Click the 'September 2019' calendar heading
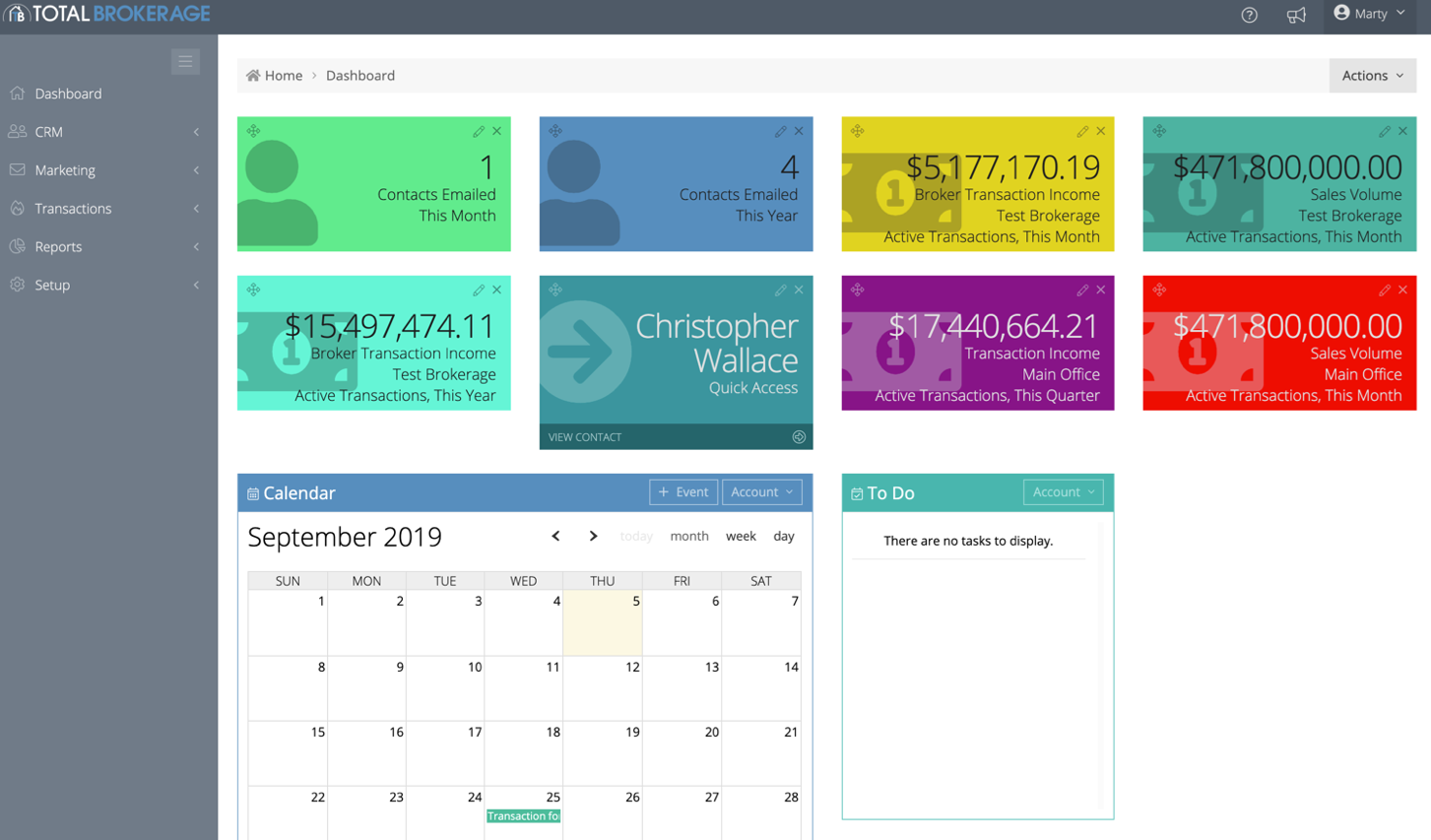The width and height of the screenshot is (1431, 840). [345, 537]
